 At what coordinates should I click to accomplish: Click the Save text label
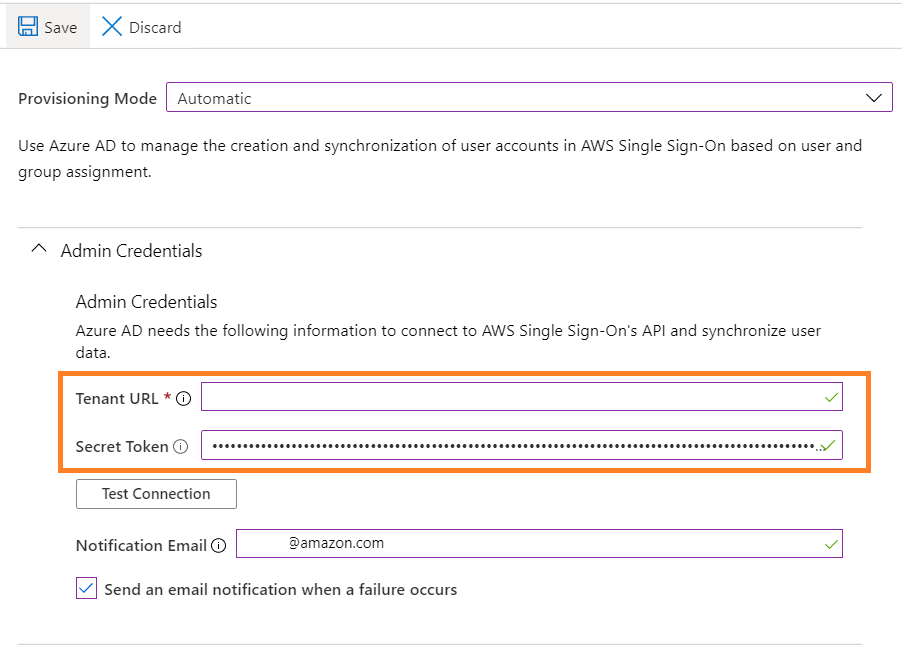point(61,28)
